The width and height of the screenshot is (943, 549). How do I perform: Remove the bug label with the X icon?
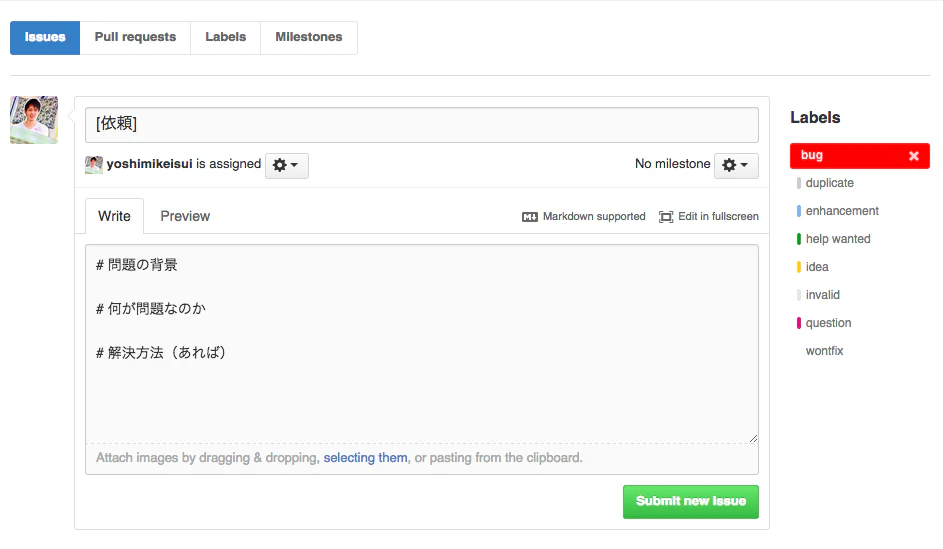[x=914, y=156]
